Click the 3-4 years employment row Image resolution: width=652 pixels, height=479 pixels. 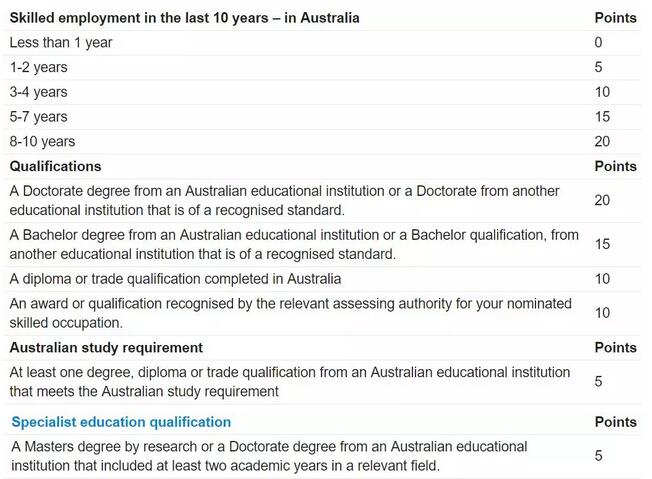pos(322,92)
